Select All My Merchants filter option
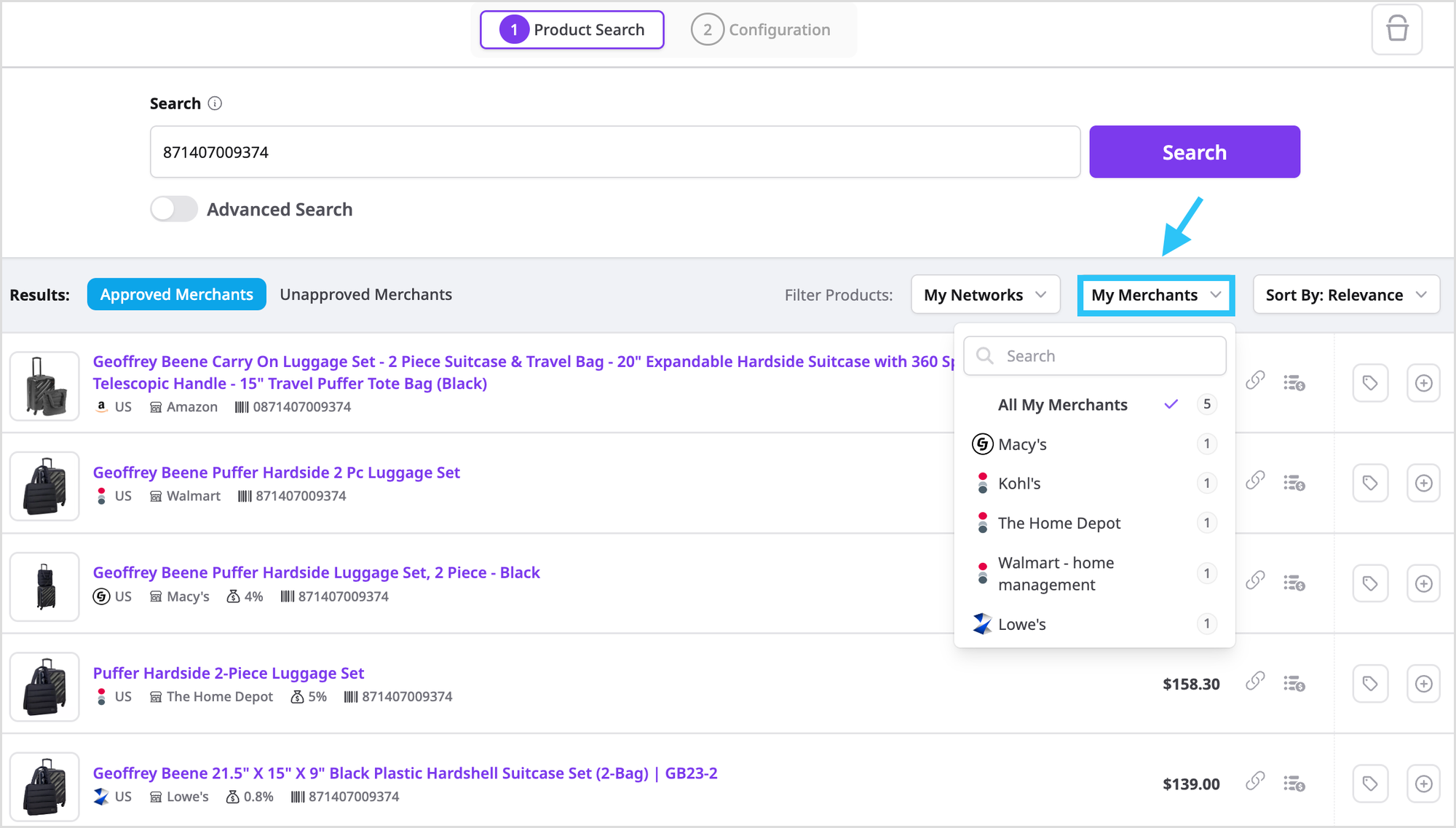 [1062, 405]
